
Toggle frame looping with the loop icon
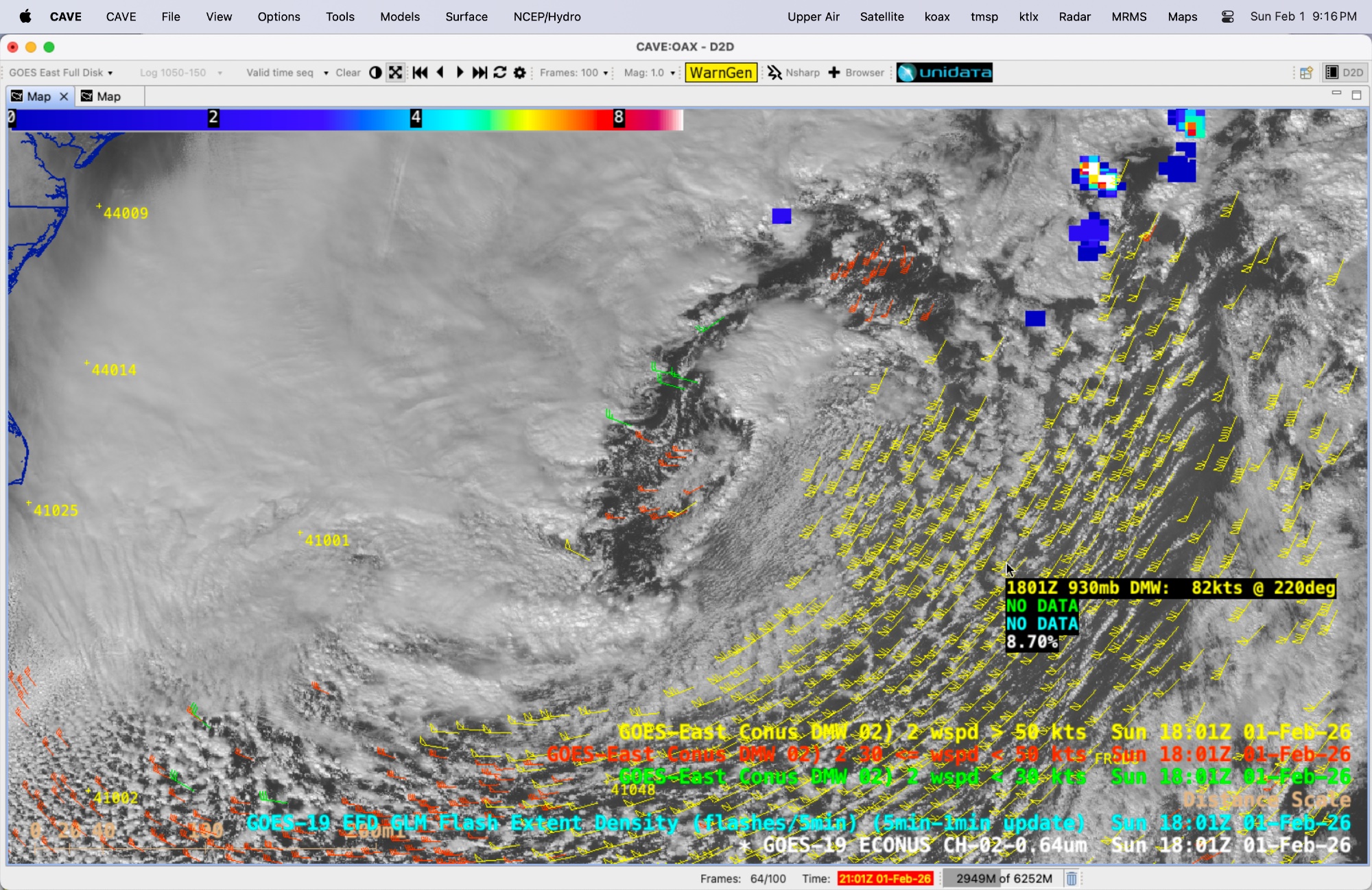500,73
